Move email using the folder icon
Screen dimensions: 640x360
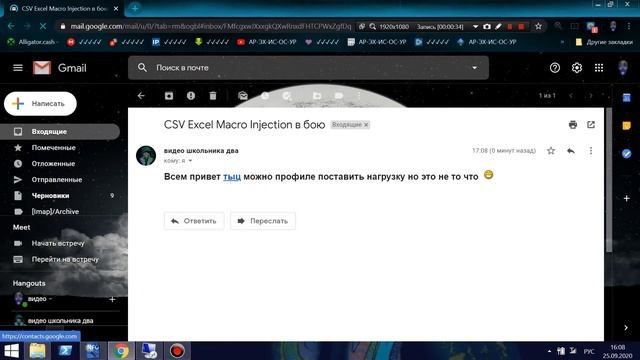317,96
